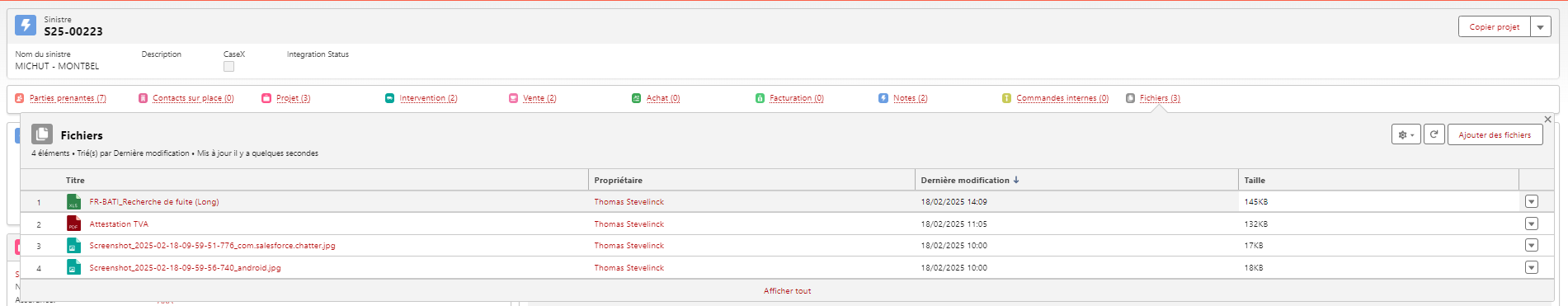The height and width of the screenshot is (306, 1568).
Task: Open FR-BATI_Recherche de fuite (Long) file
Action: (x=154, y=202)
